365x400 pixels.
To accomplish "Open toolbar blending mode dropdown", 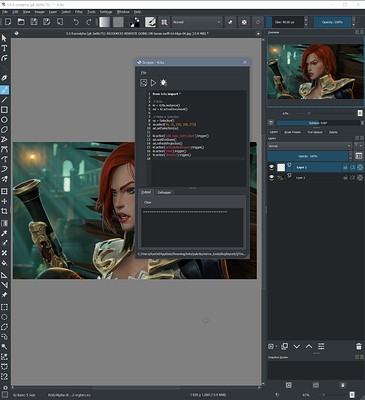I will (x=197, y=22).
